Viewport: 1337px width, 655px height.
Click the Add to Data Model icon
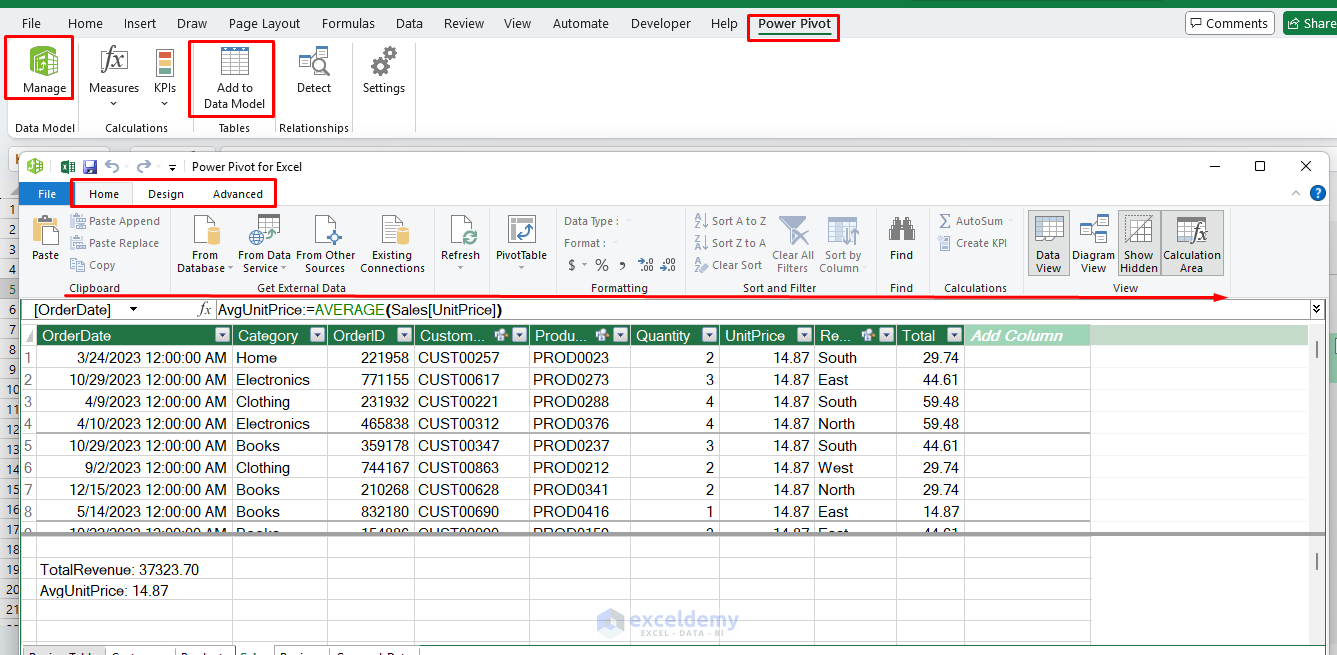(x=234, y=77)
